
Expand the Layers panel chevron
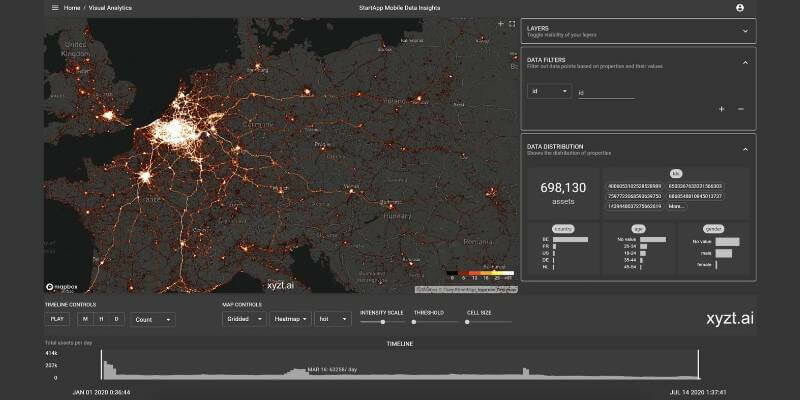coord(745,31)
